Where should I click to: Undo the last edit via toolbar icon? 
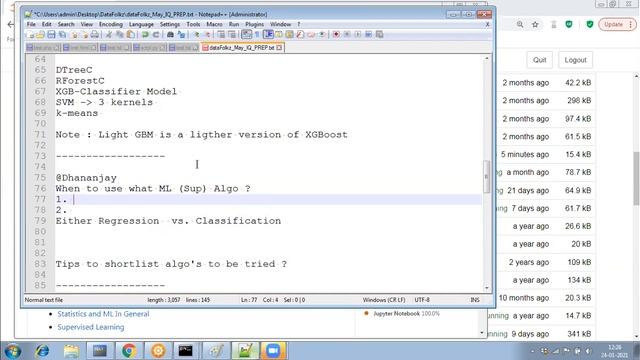point(144,35)
